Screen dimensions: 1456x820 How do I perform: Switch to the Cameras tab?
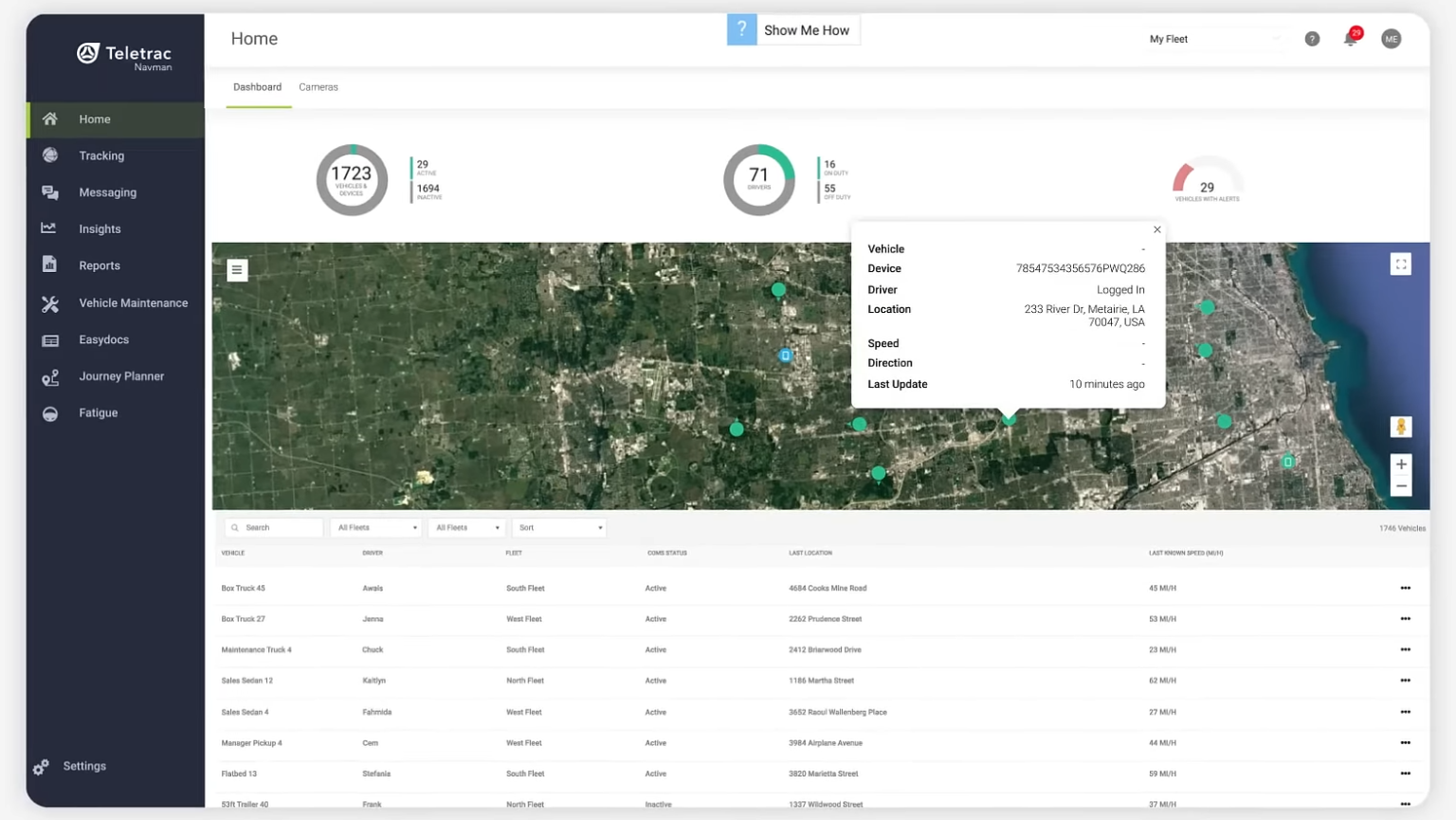point(318,87)
